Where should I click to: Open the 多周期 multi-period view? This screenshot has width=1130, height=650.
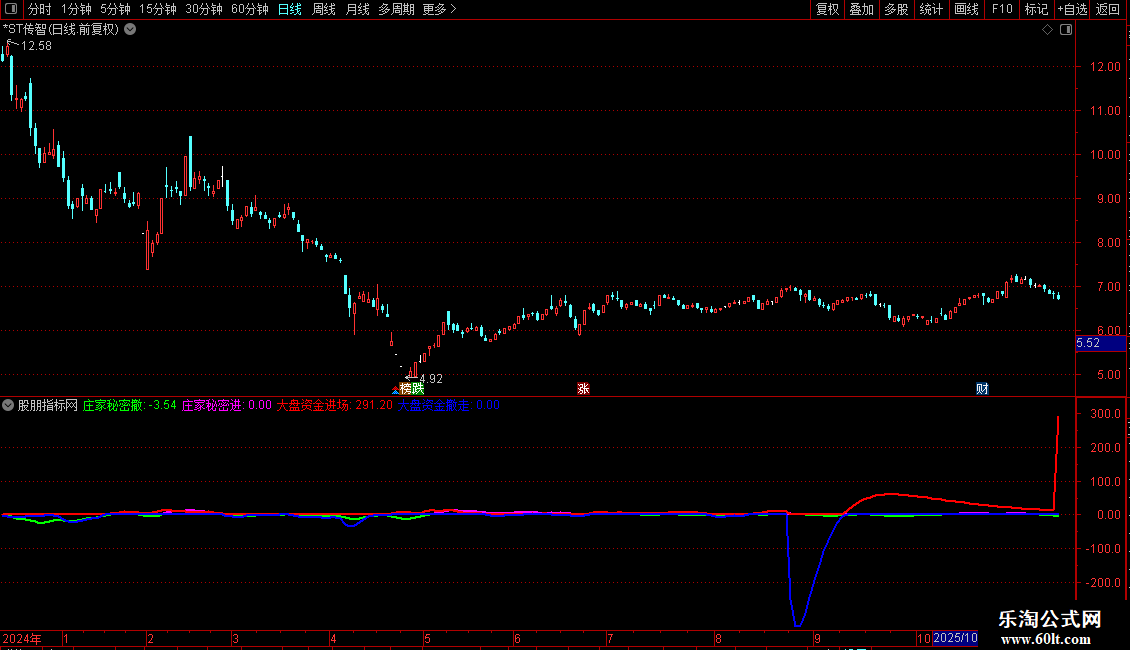point(396,9)
